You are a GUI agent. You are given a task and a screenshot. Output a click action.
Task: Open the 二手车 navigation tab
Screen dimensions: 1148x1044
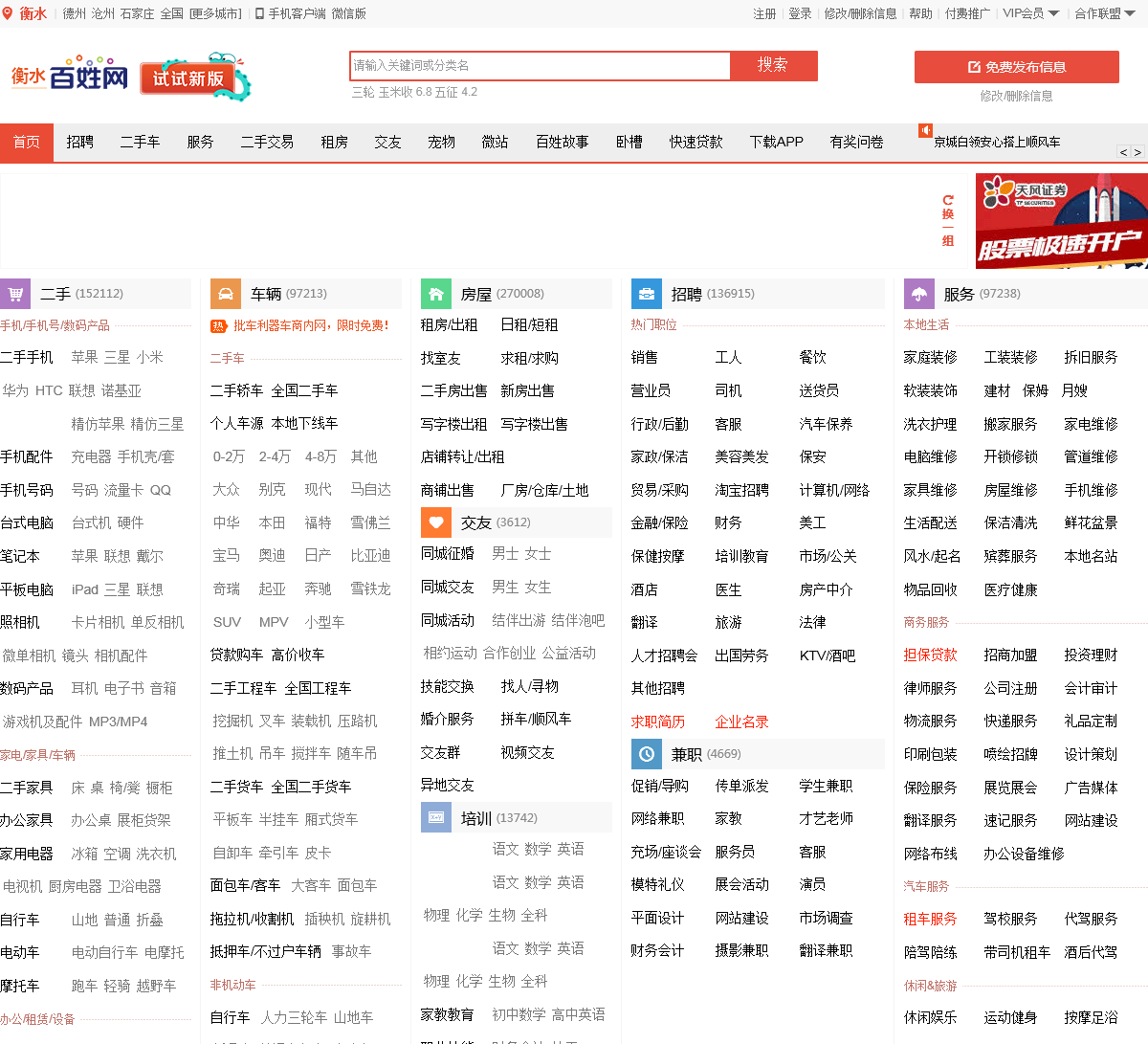pos(140,142)
